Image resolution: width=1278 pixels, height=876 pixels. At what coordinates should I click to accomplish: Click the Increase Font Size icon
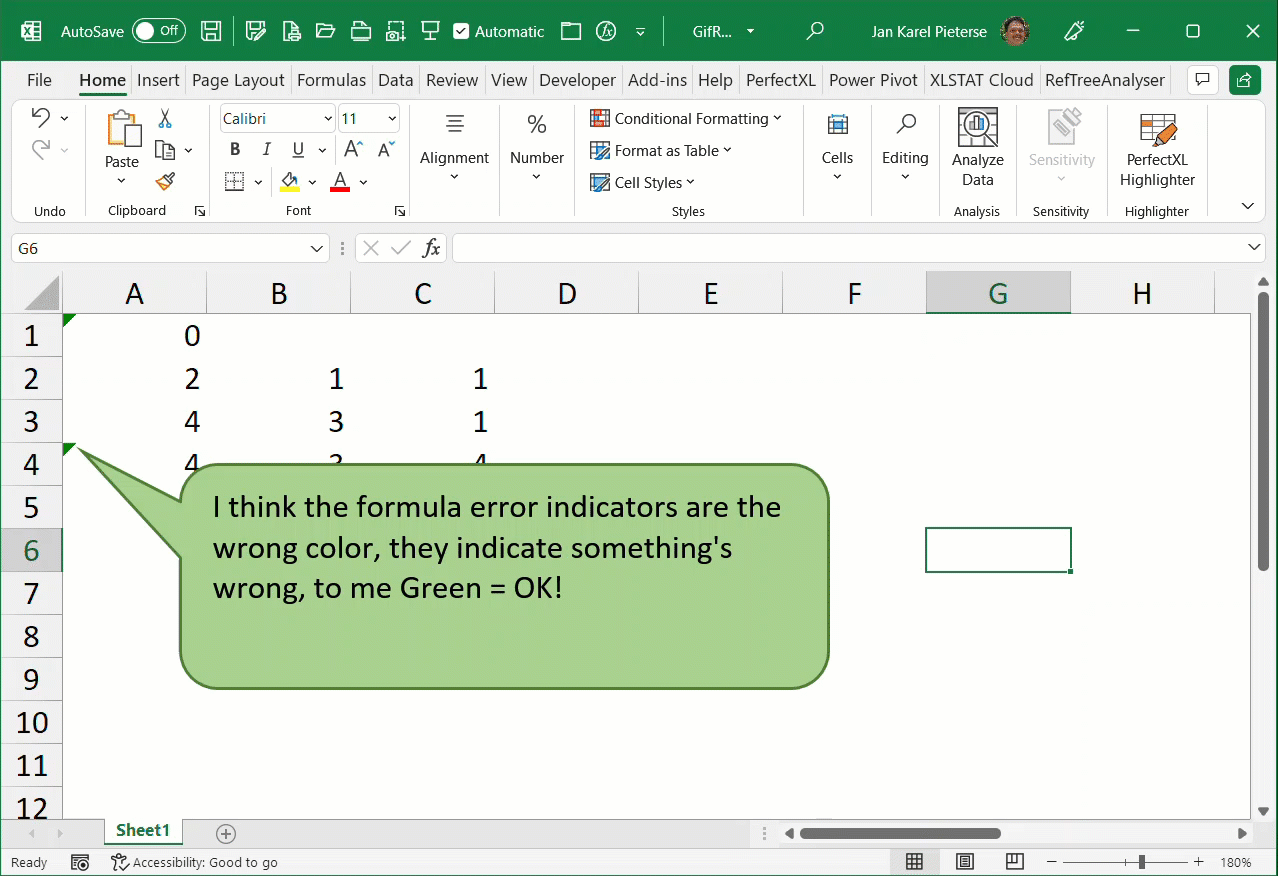tap(351, 148)
